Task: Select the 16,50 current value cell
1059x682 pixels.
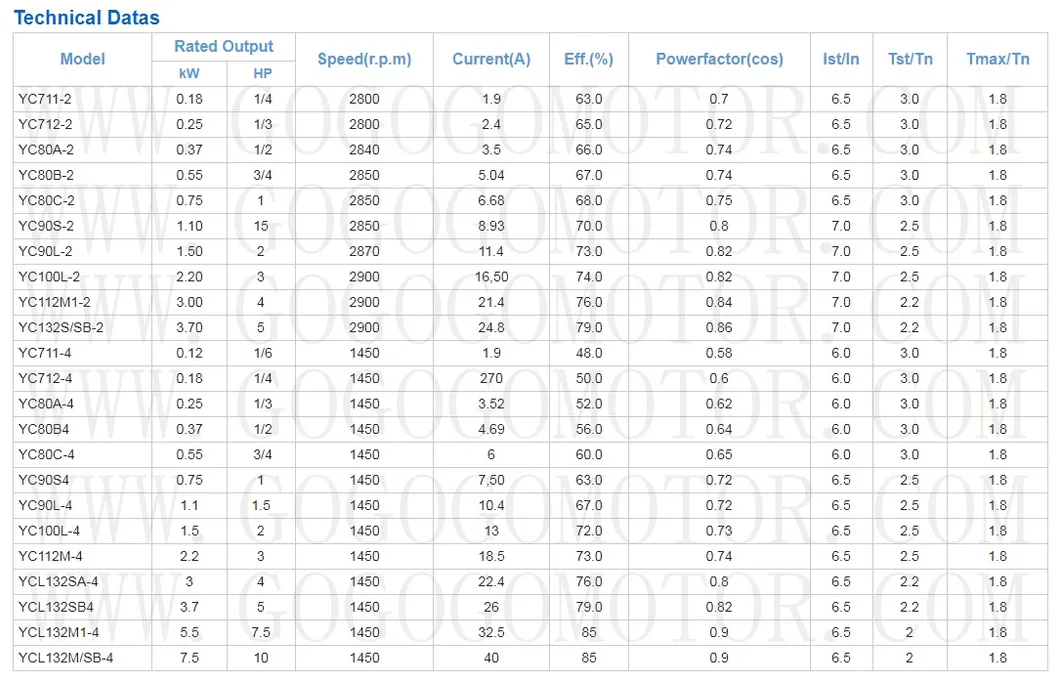Action: click(491, 276)
